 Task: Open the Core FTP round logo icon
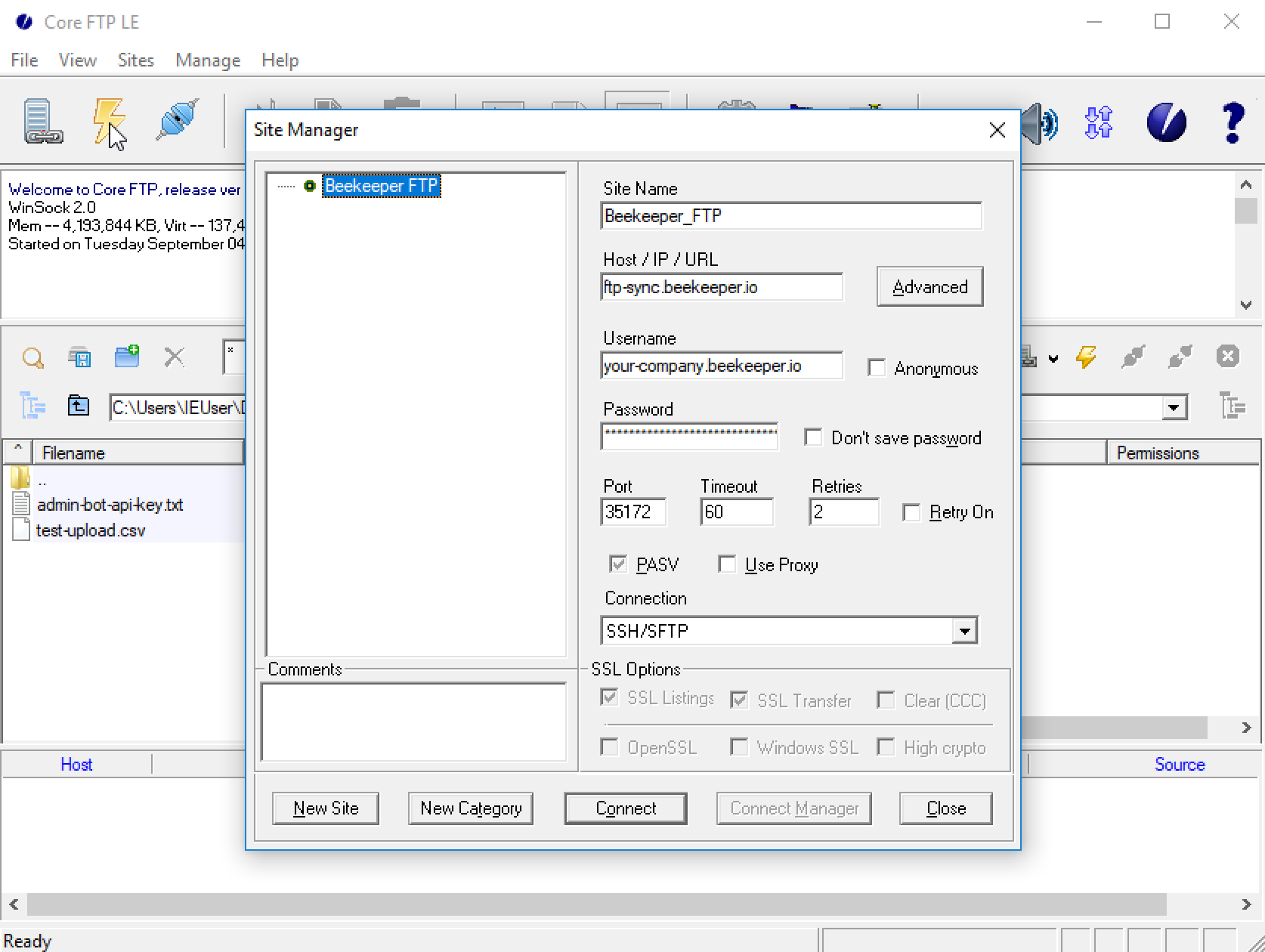1166,122
